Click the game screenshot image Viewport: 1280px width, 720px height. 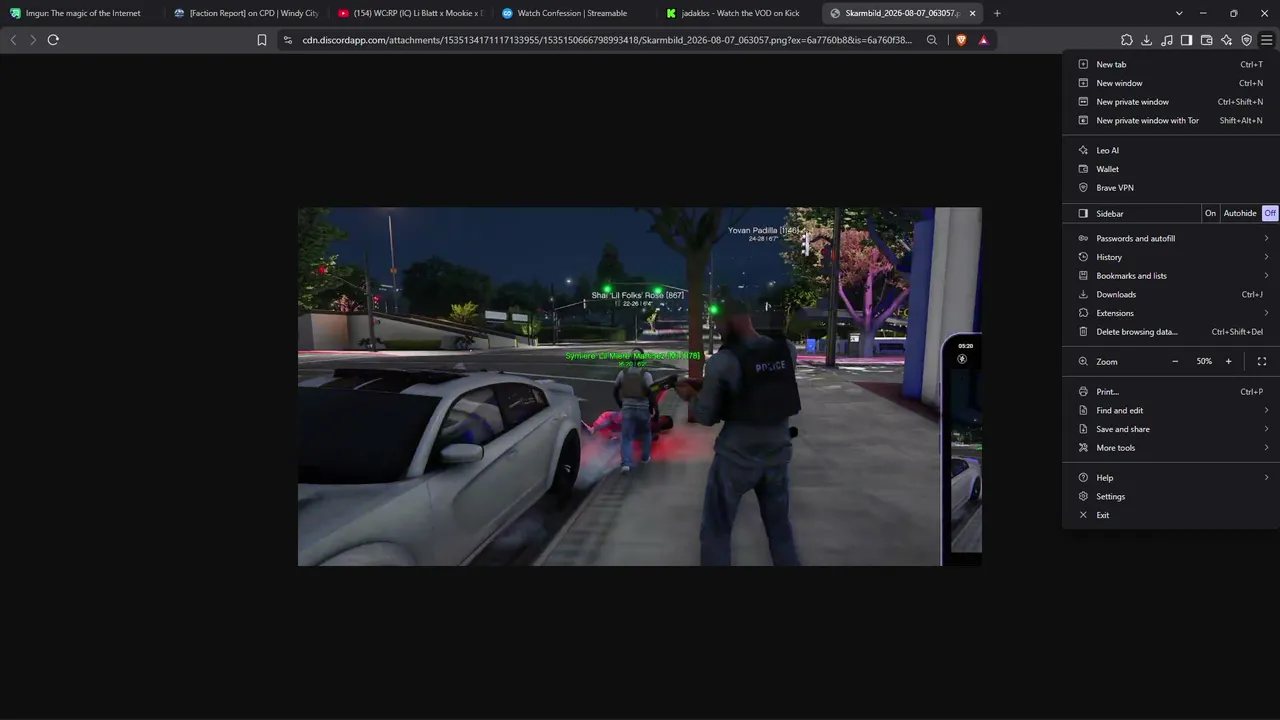tap(640, 387)
